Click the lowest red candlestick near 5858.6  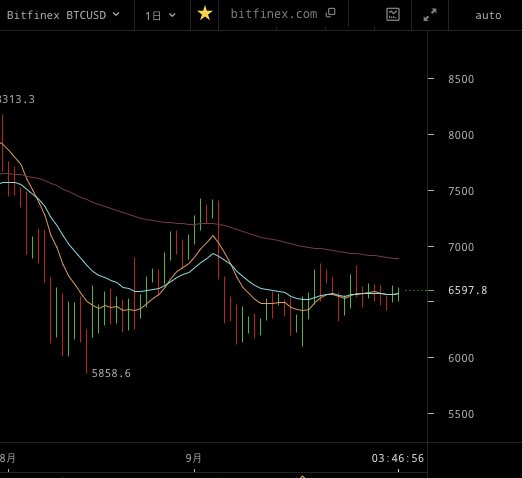pyautogui.click(x=86, y=351)
